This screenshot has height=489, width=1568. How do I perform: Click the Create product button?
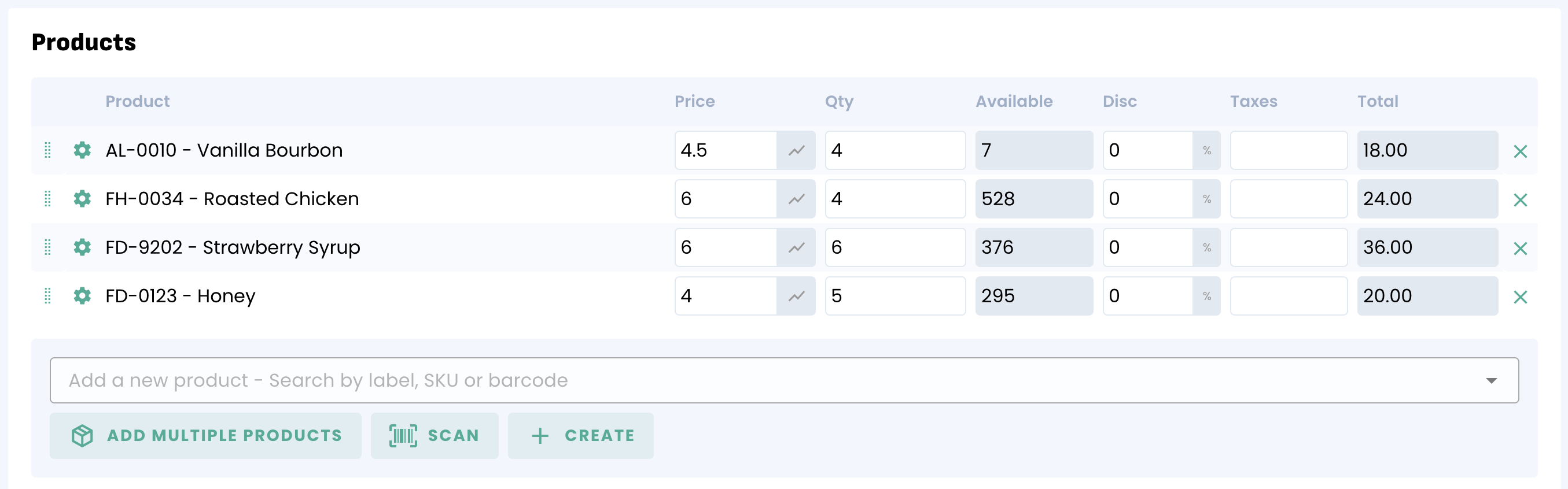[581, 436]
